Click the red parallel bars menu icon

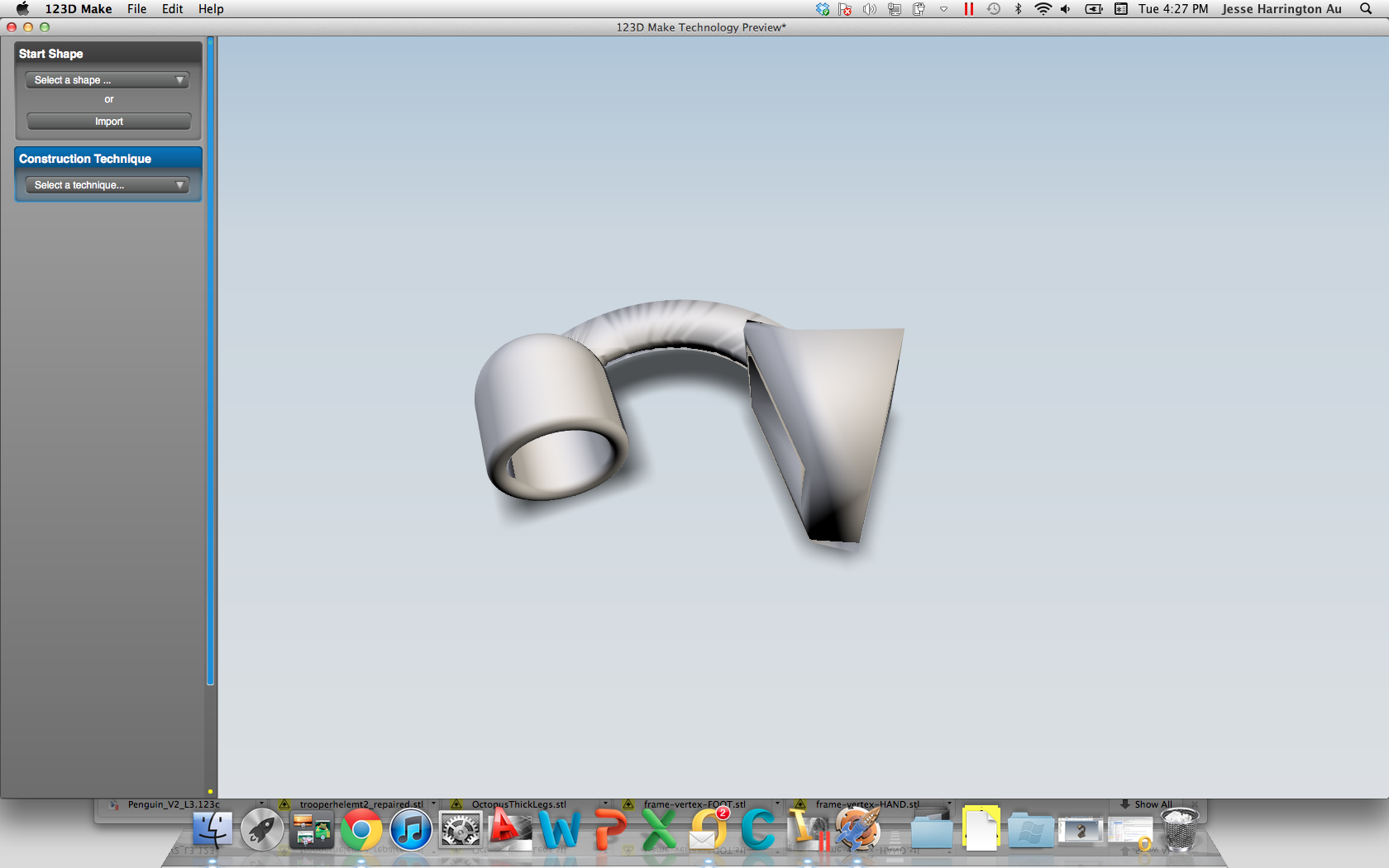coord(968,9)
